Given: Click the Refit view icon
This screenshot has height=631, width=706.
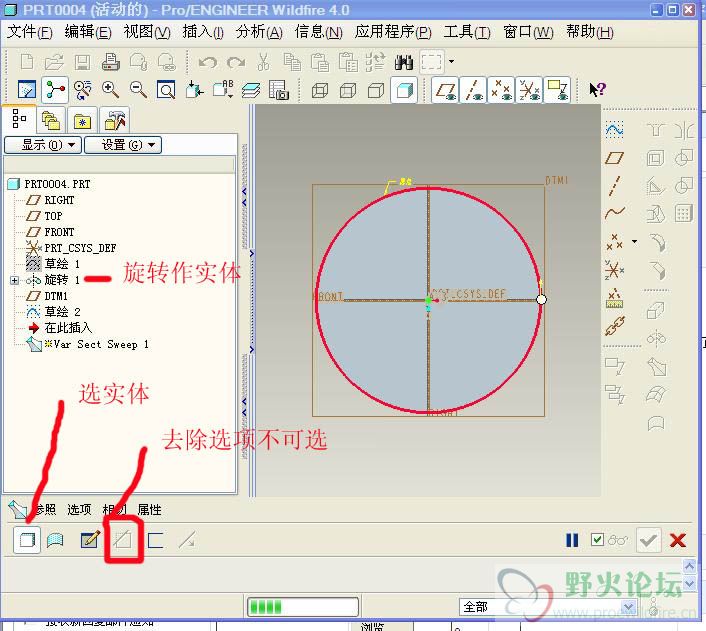Looking at the screenshot, I should click(166, 90).
